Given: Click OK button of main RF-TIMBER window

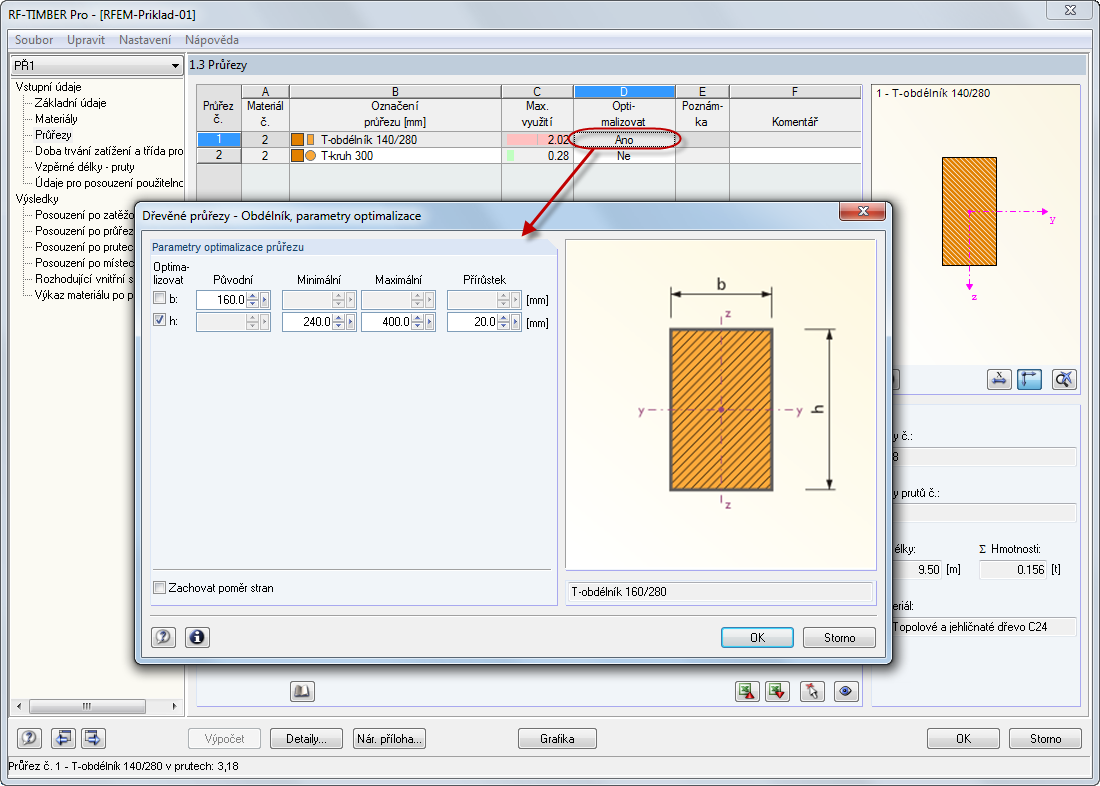Looking at the screenshot, I should [963, 738].
